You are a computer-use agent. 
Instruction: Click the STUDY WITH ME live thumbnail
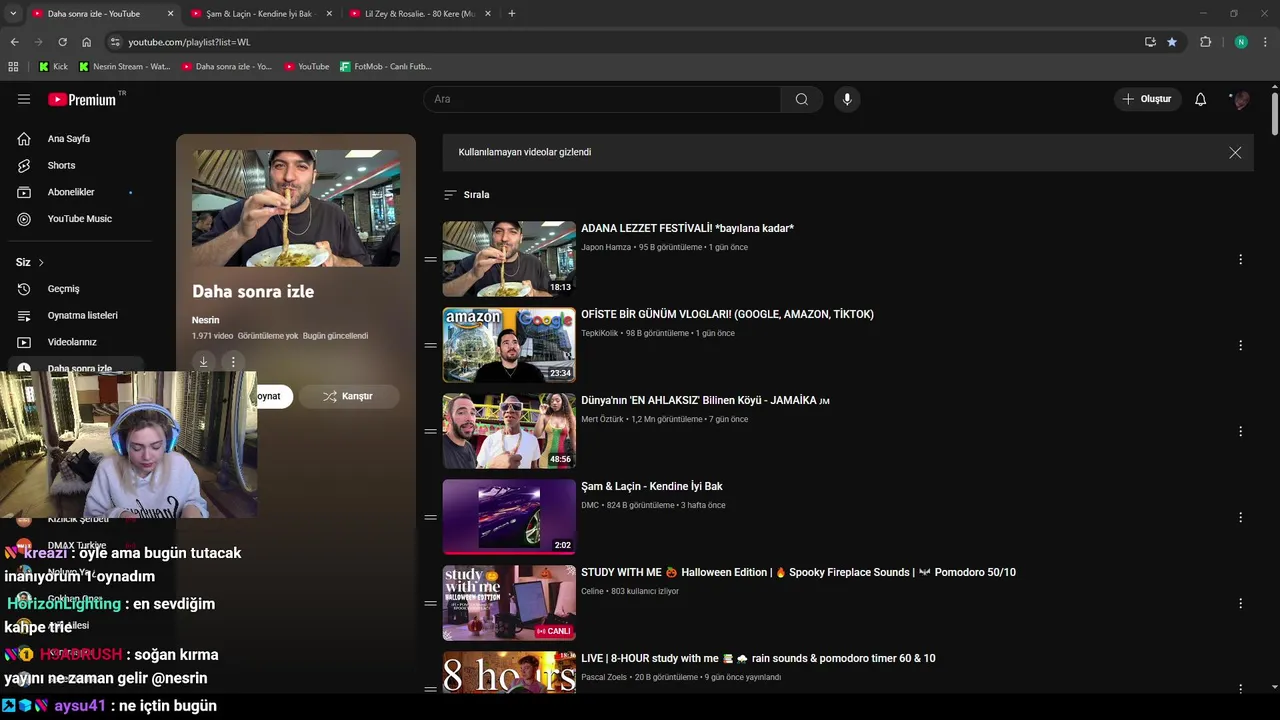tap(509, 603)
